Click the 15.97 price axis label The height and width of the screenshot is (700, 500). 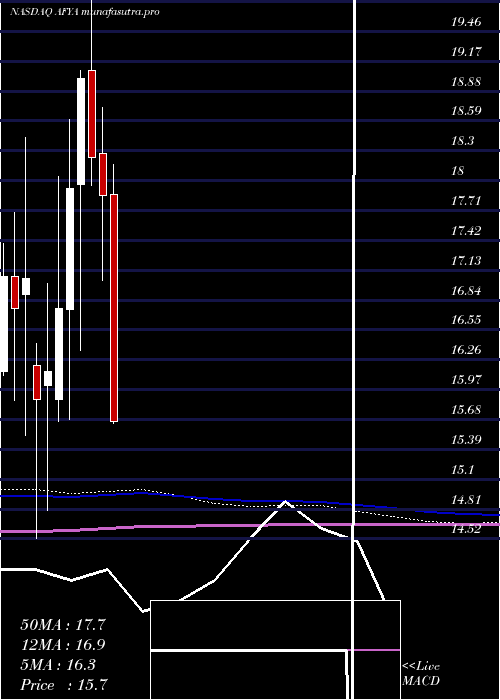[466, 379]
